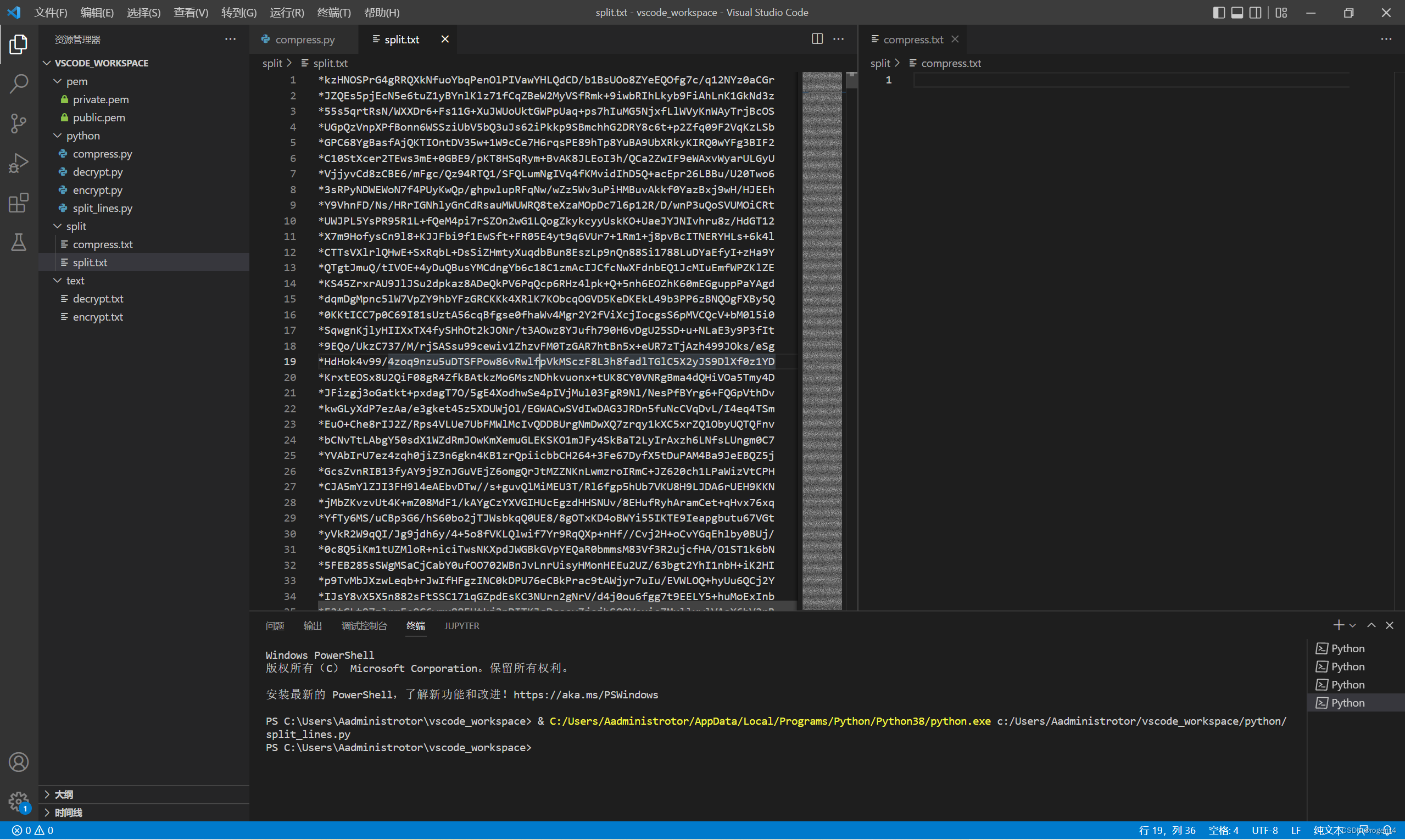Customize layout icon in title bar
The height and width of the screenshot is (840, 1405).
(x=1281, y=13)
